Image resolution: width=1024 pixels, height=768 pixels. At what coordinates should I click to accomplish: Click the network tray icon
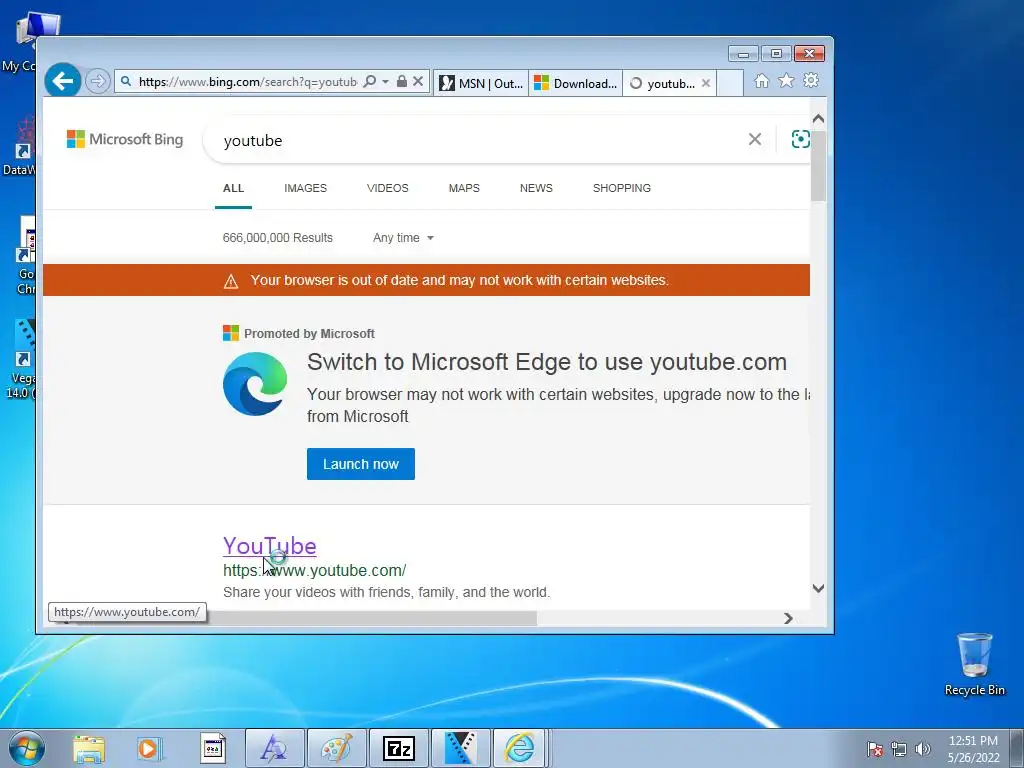point(899,749)
